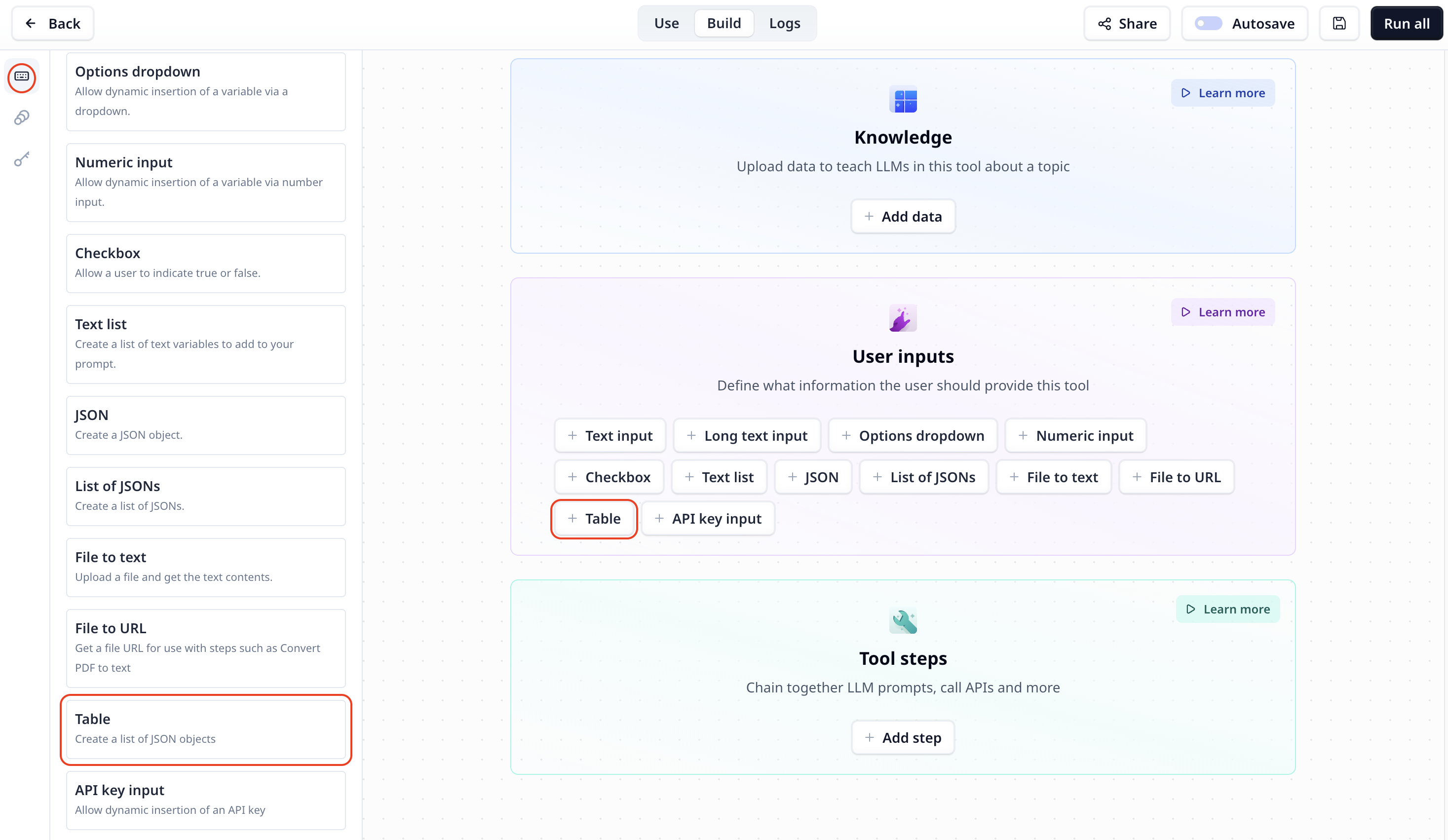Enable the Table user input type

[x=593, y=518]
